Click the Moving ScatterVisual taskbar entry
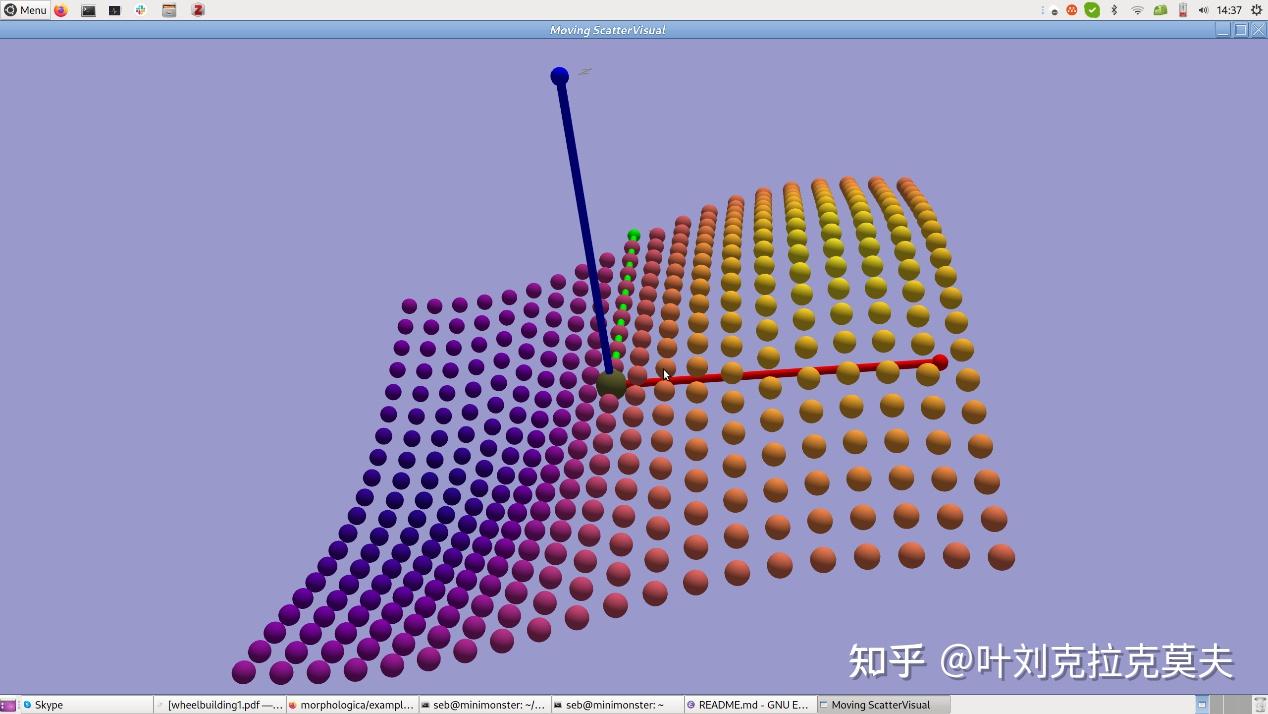The width and height of the screenshot is (1268, 714). tap(882, 705)
